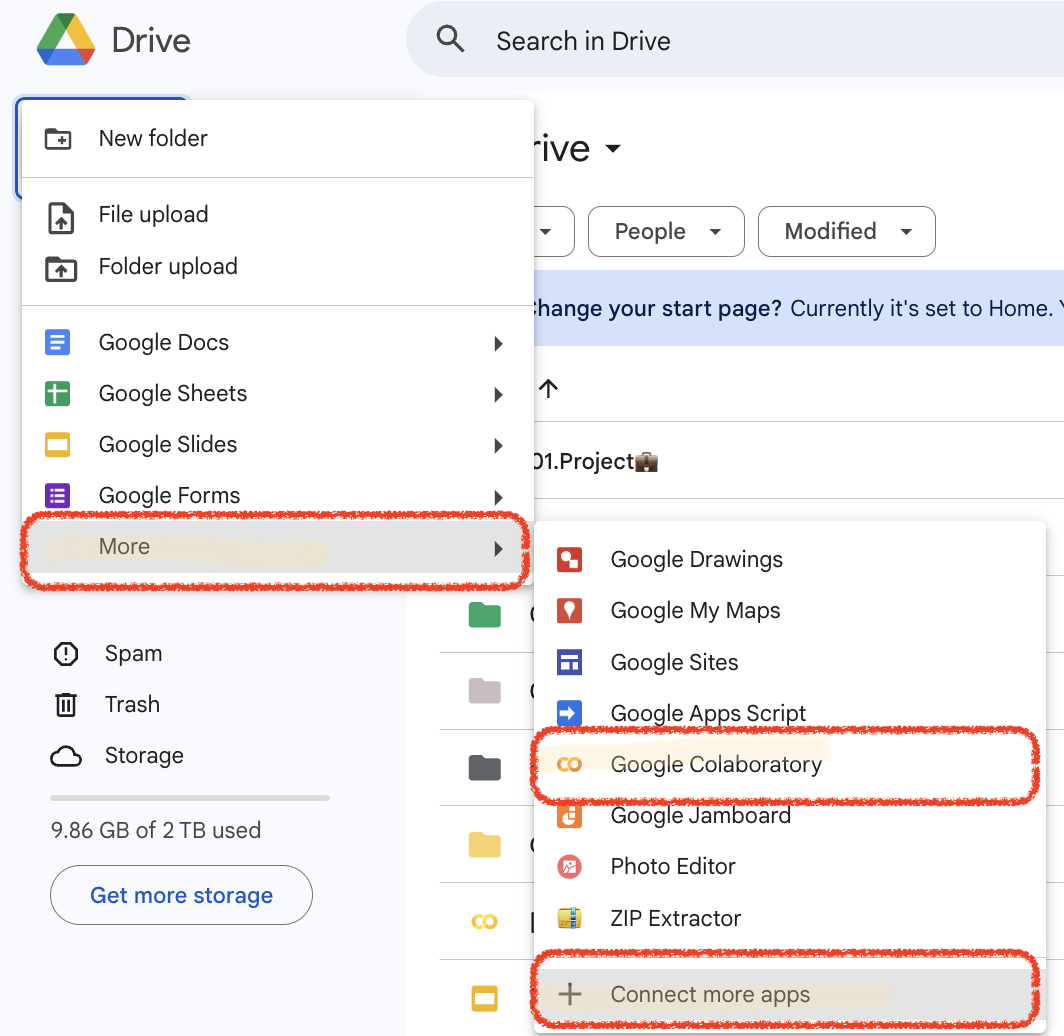Select Google Forms entry
Image resolution: width=1064 pixels, height=1036 pixels.
(x=278, y=496)
